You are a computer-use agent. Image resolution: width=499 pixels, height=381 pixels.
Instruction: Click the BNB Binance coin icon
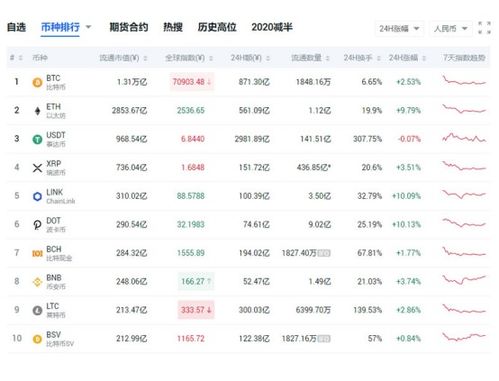[x=37, y=282]
